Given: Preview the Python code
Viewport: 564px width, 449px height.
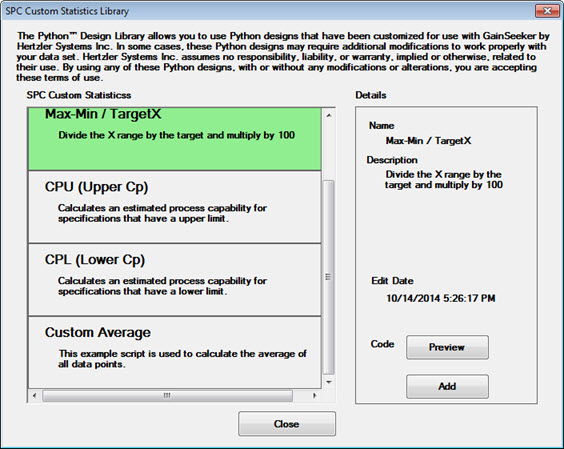Looking at the screenshot, I should 447,347.
